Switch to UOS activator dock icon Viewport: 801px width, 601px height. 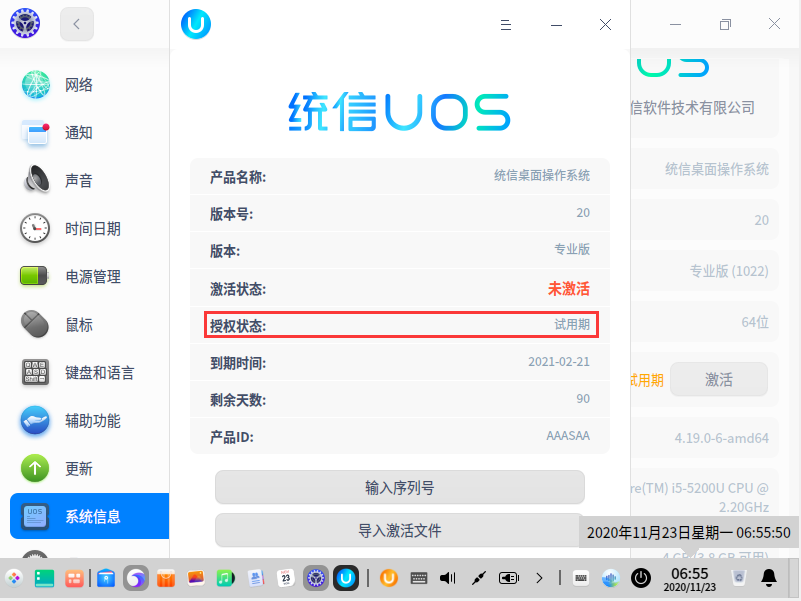click(346, 578)
